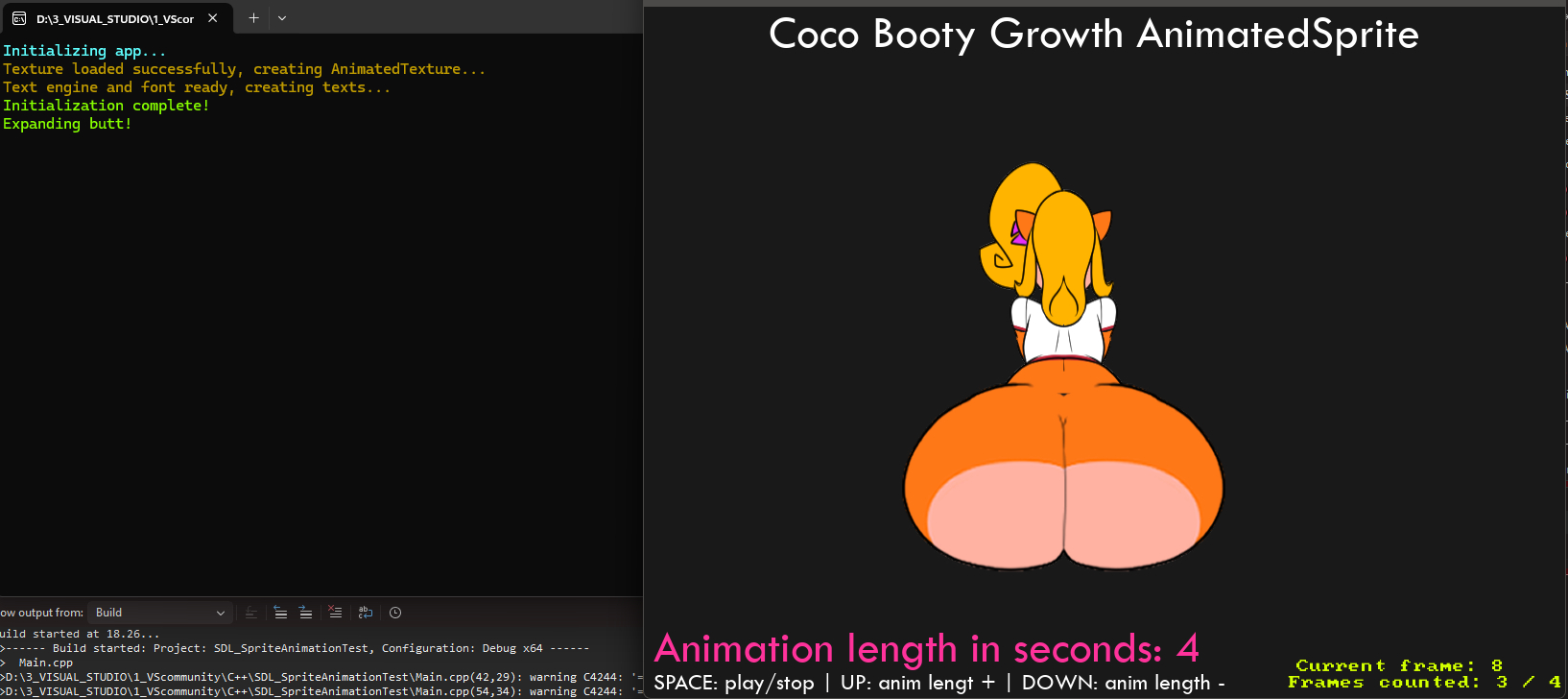The width and height of the screenshot is (1568, 699).
Task: Go to previous message in output
Action: pos(280,613)
